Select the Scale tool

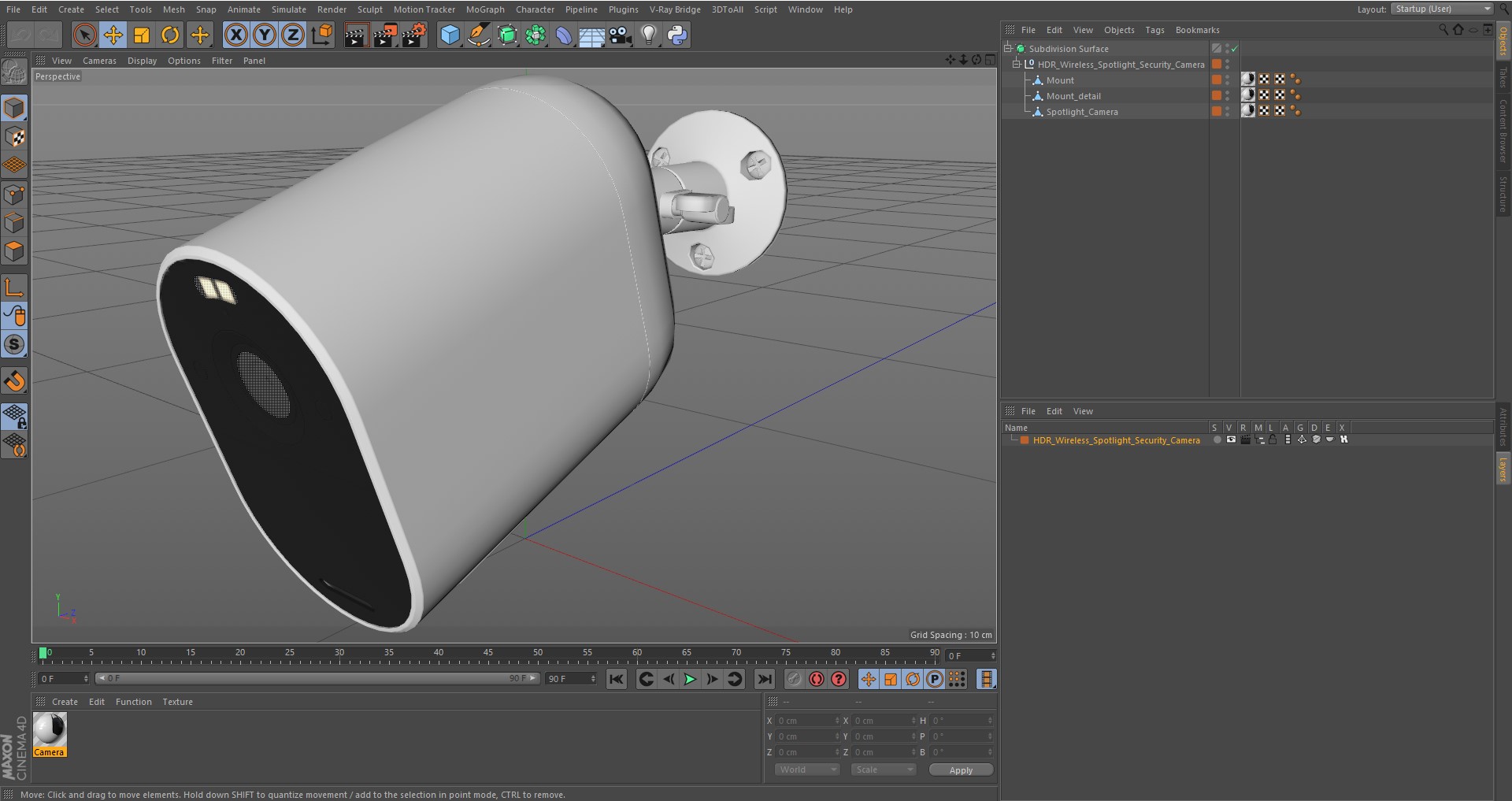pos(142,35)
